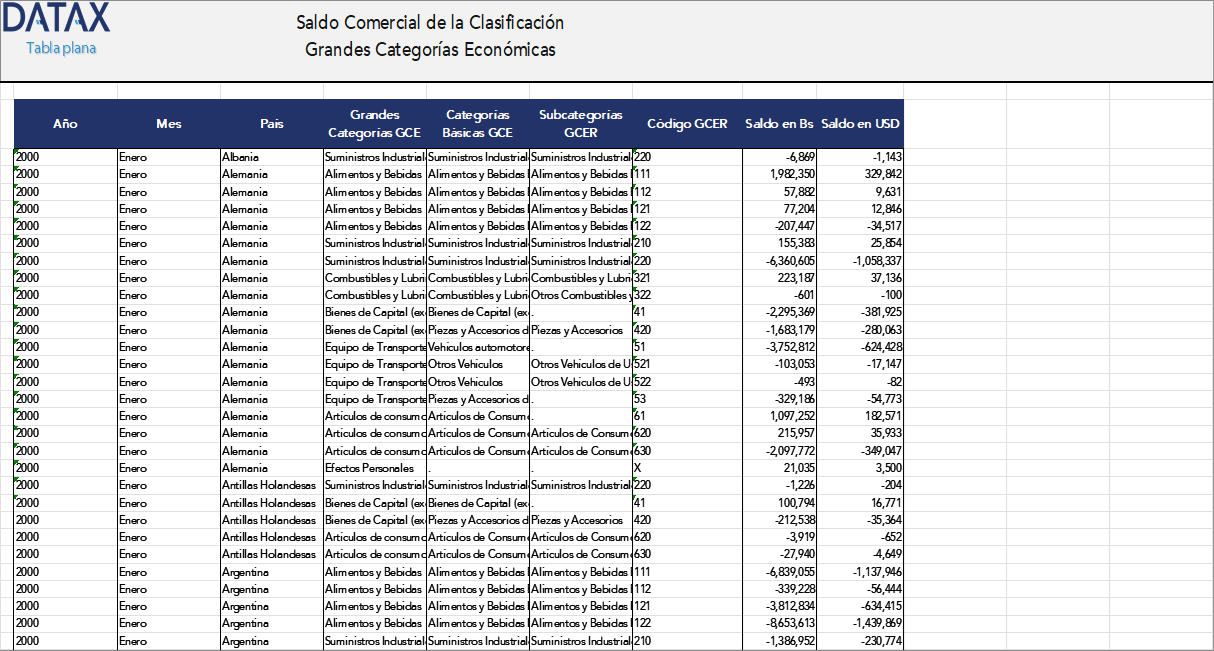The height and width of the screenshot is (651, 1214).
Task: Click the DATAX logo
Action: [x=55, y=20]
